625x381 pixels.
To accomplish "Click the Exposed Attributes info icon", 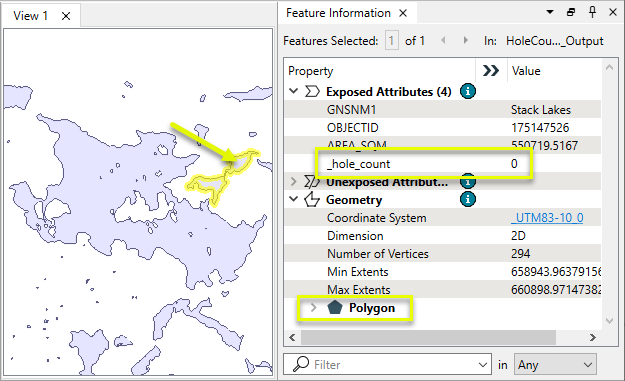I will coord(468,92).
